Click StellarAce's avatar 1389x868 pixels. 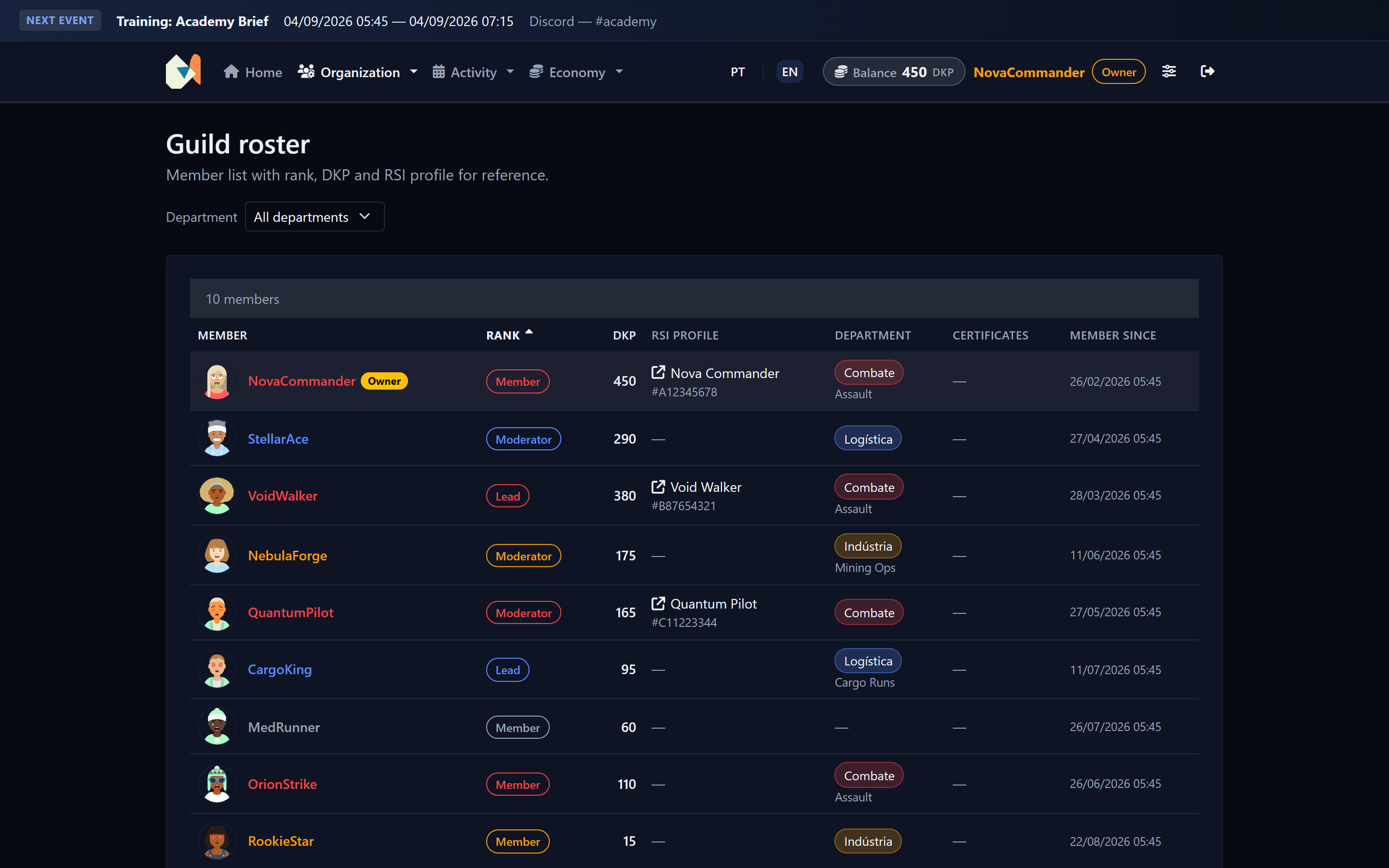click(x=217, y=439)
